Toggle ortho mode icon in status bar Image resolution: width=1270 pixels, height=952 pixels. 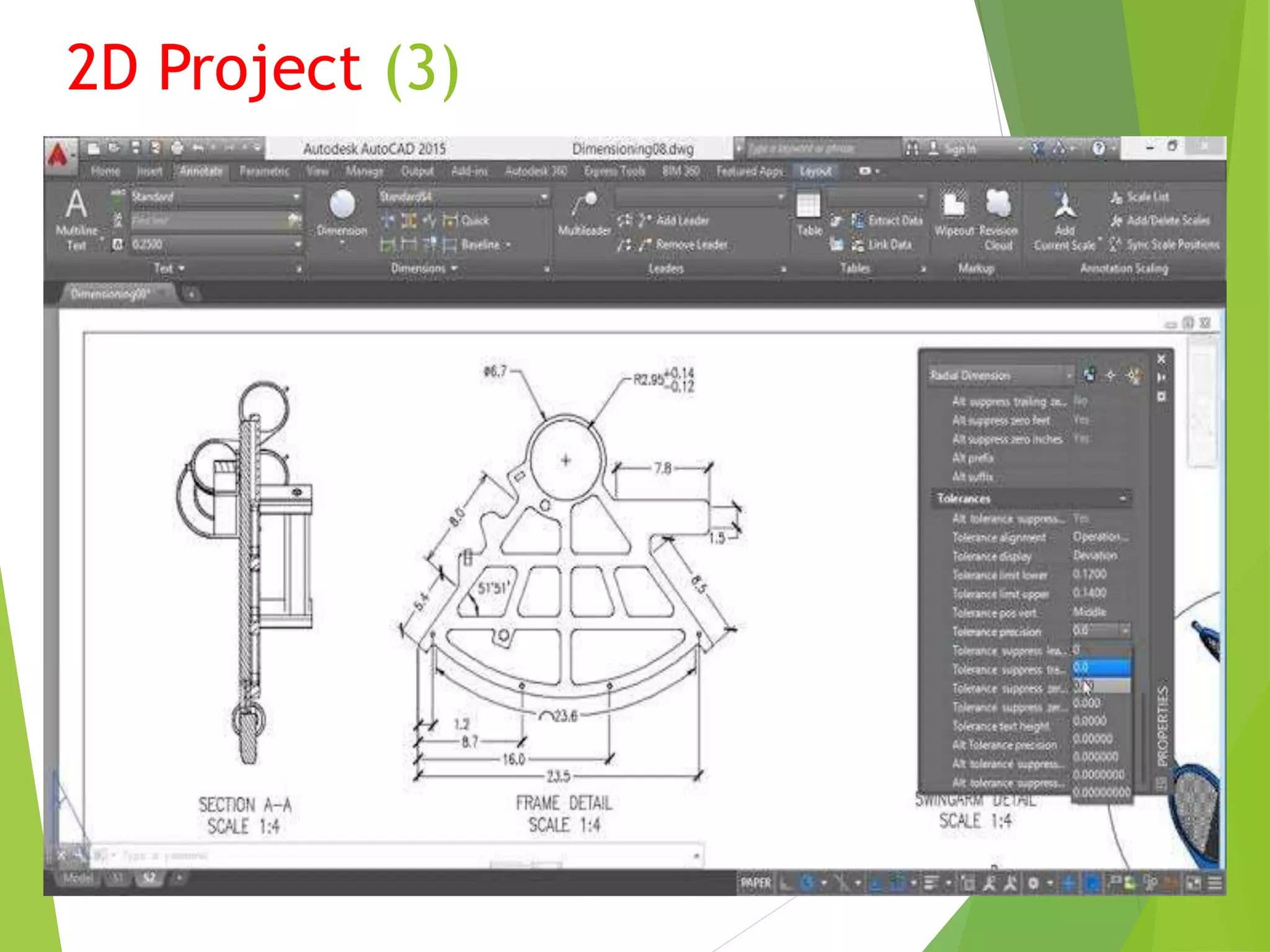pos(786,883)
